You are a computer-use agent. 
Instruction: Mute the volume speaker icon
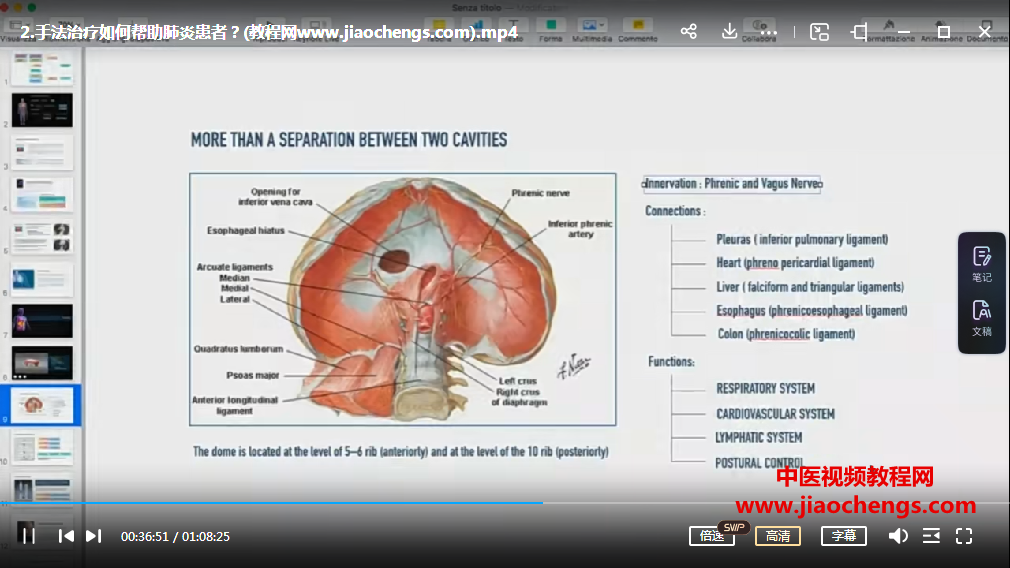coord(898,536)
